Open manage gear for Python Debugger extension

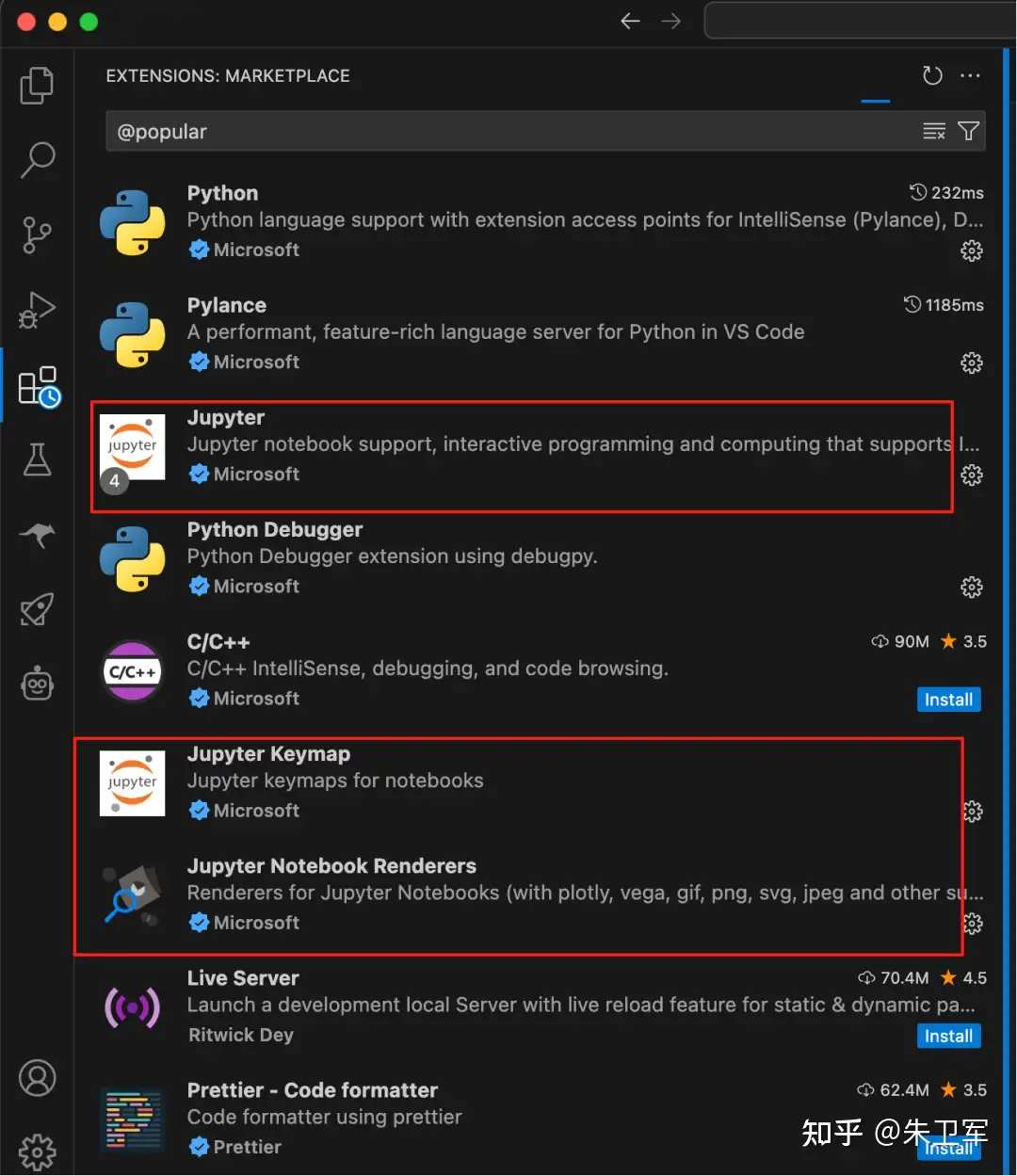(x=971, y=587)
